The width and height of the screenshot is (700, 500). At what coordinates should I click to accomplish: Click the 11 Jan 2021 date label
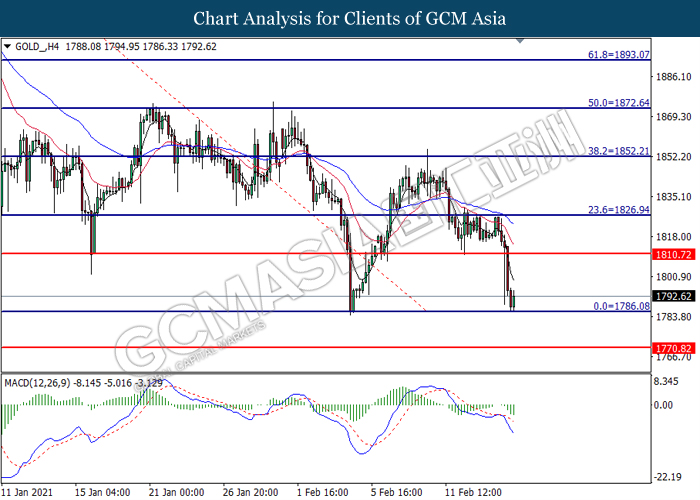pyautogui.click(x=27, y=492)
